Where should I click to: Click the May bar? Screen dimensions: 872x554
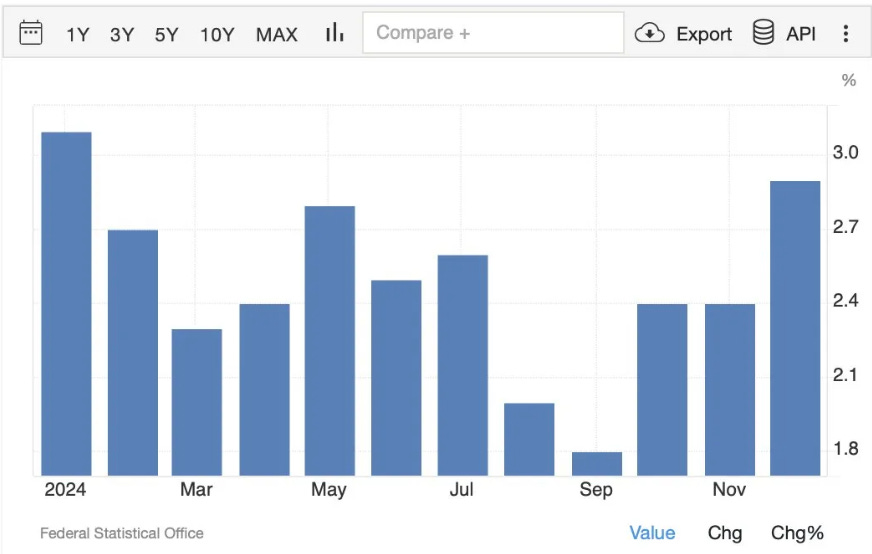pos(330,341)
